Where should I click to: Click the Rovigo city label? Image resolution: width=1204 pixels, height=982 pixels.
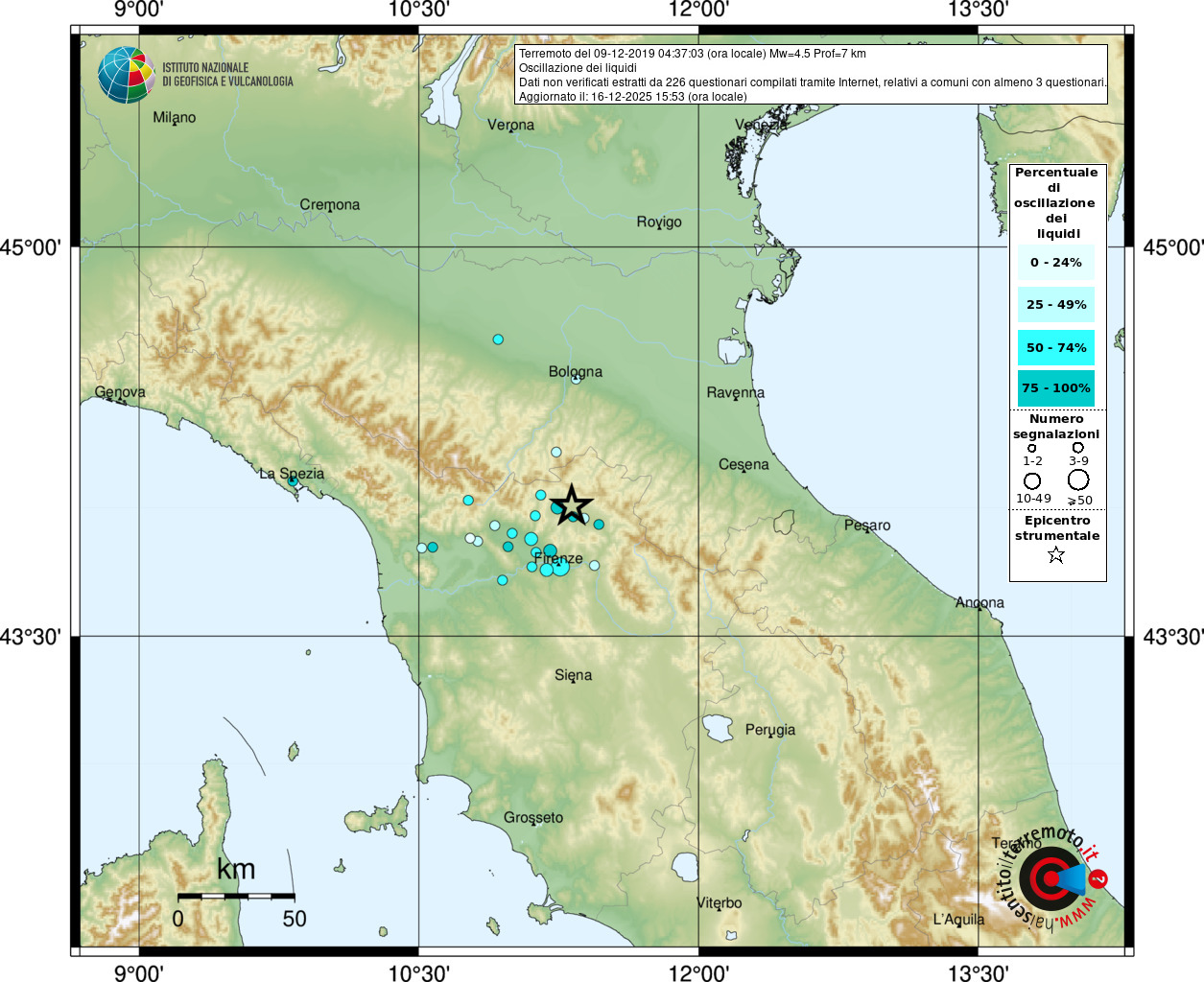click(659, 222)
